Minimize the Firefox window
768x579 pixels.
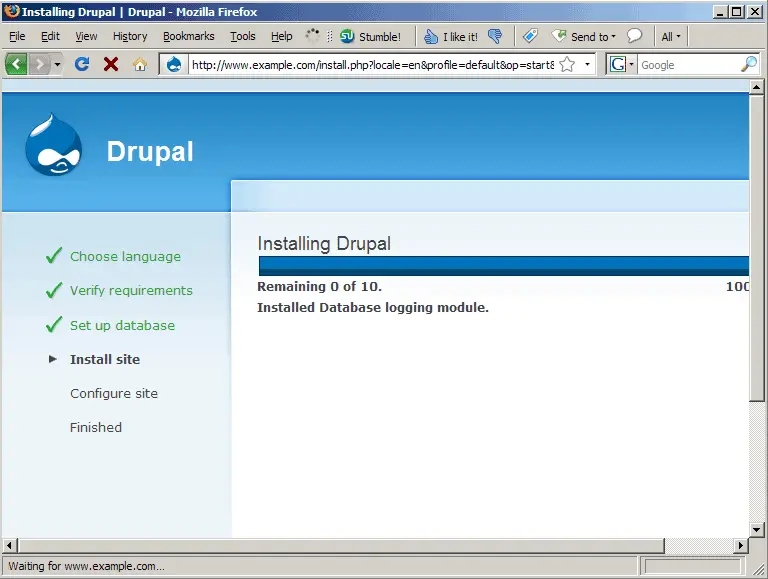point(719,12)
